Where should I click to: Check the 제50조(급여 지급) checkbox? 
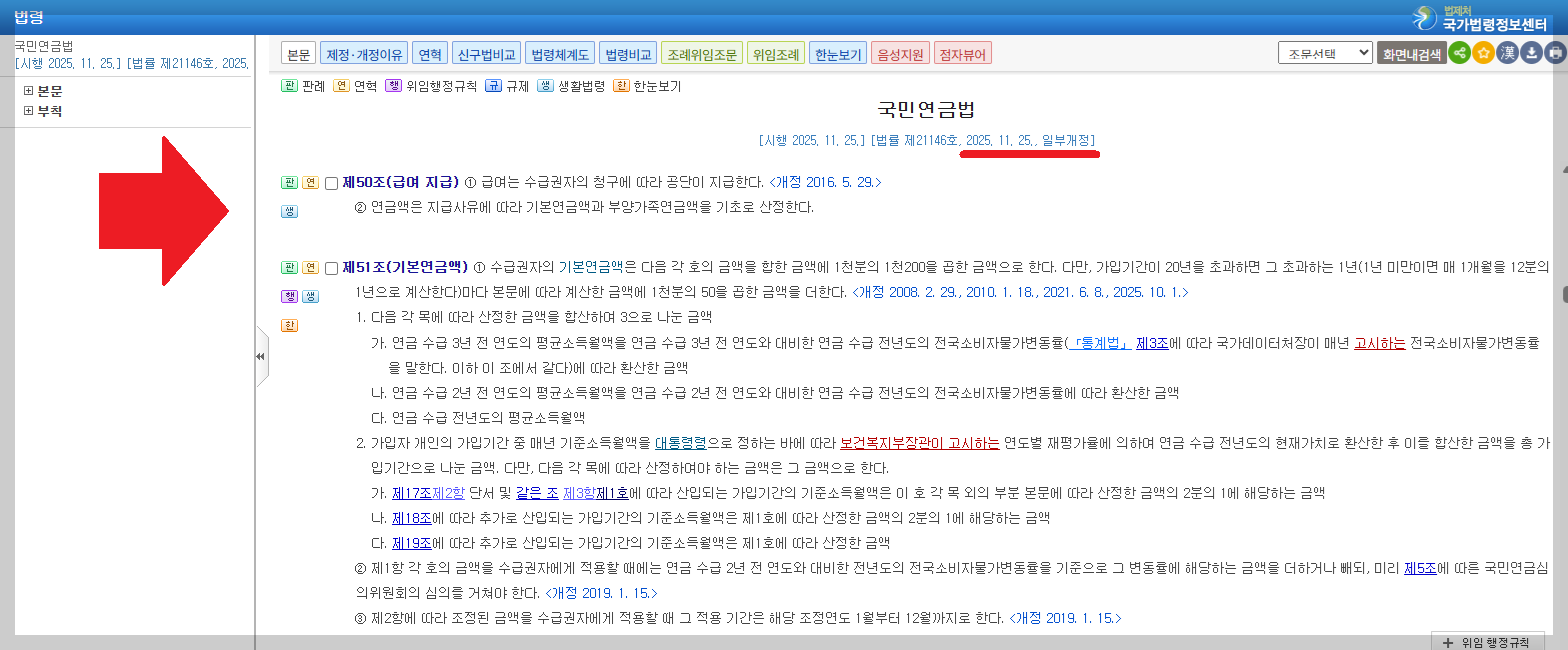click(x=332, y=184)
